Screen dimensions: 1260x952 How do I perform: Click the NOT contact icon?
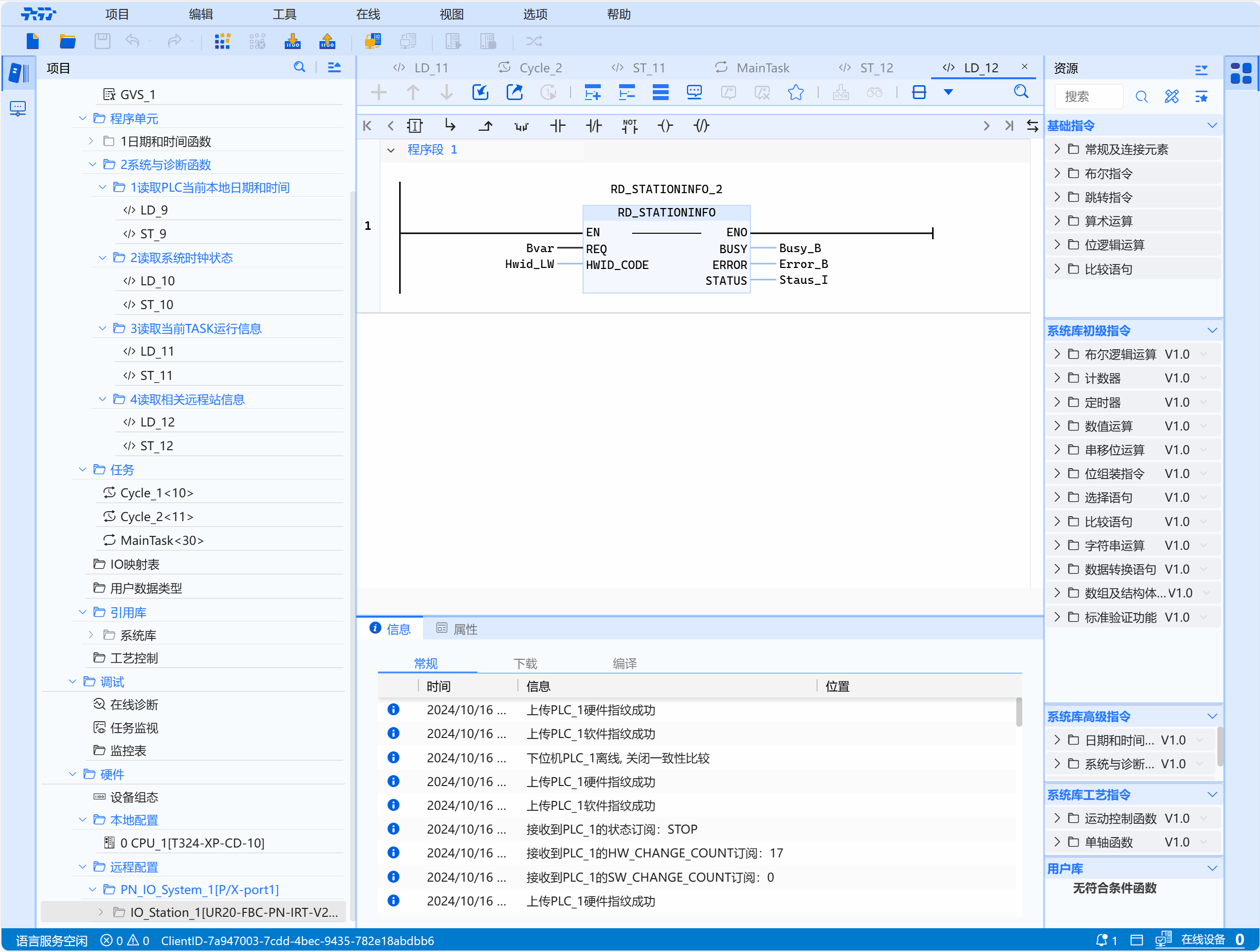(x=630, y=126)
